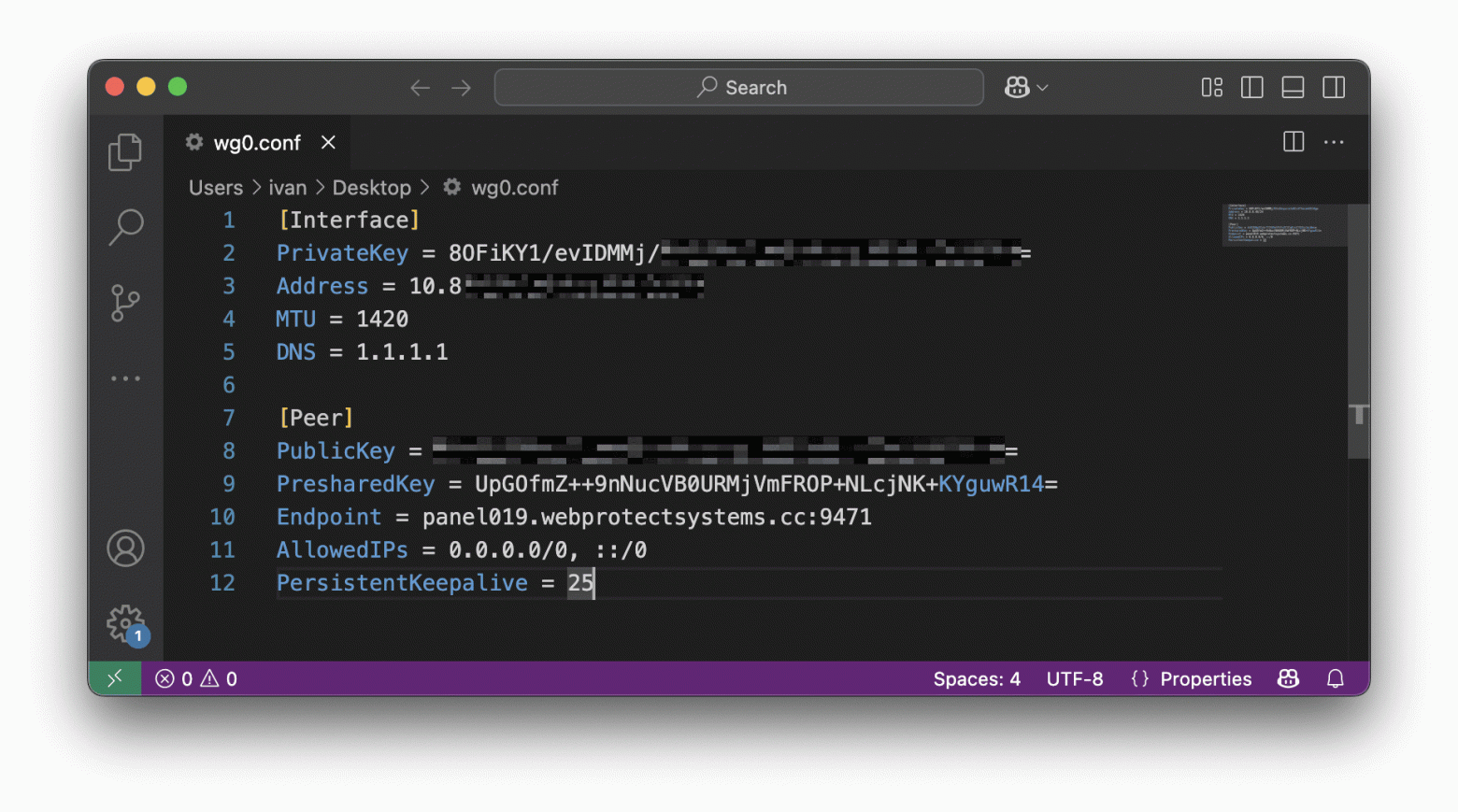
Task: Toggle the primary side bar visibility
Action: 1251,88
